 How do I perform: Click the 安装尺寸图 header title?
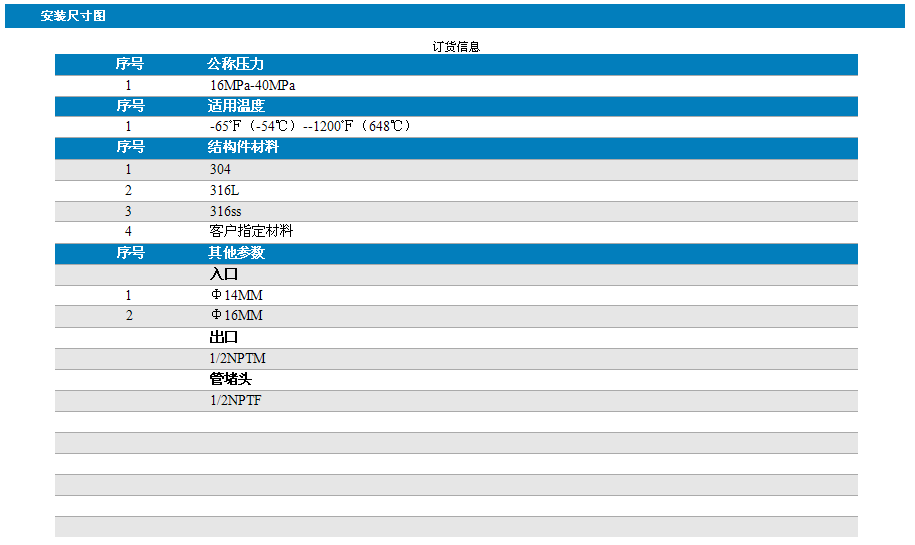(x=73, y=16)
